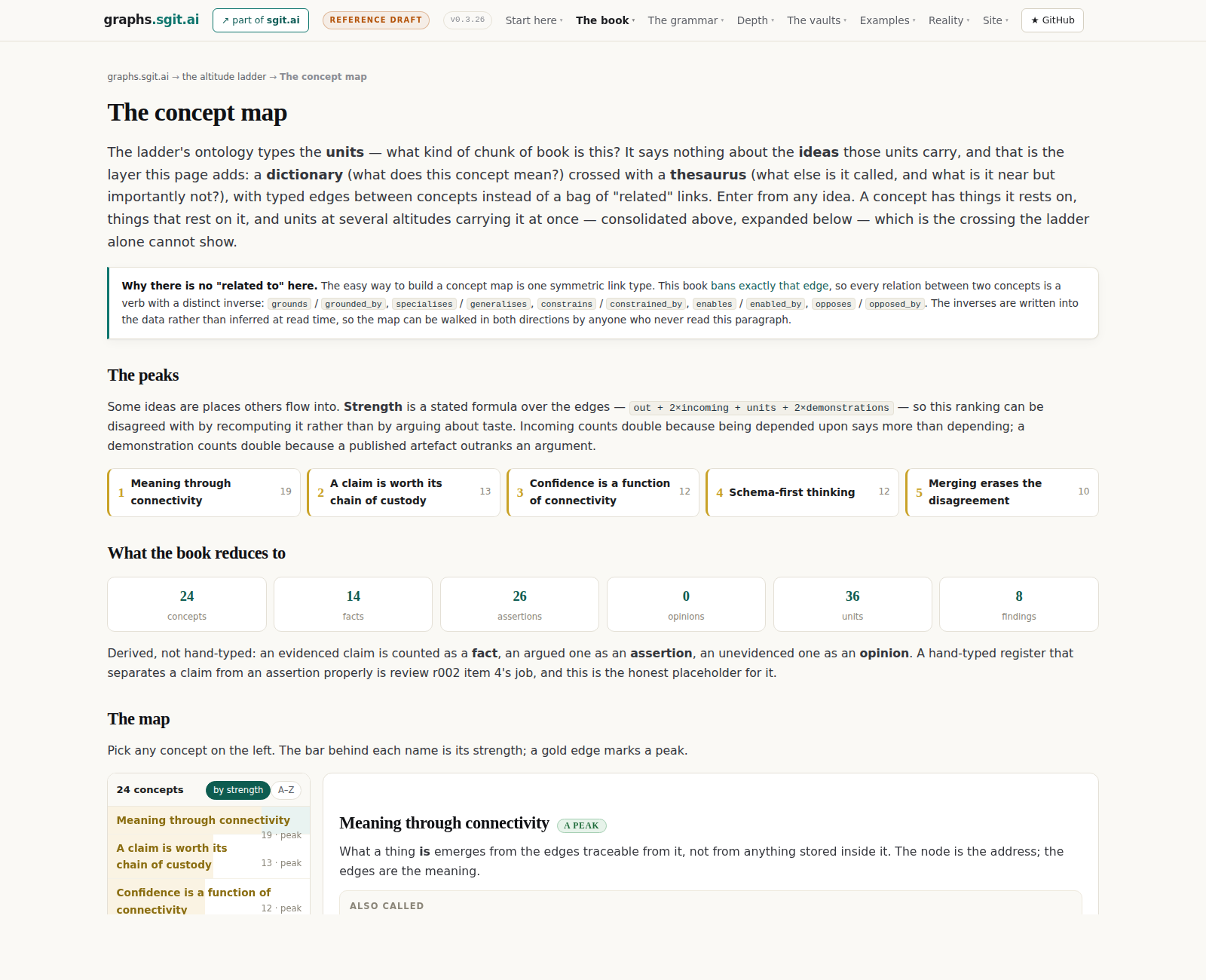This screenshot has width=1206, height=980.
Task: Click the '8 findings' stat card
Action: 1019,605
